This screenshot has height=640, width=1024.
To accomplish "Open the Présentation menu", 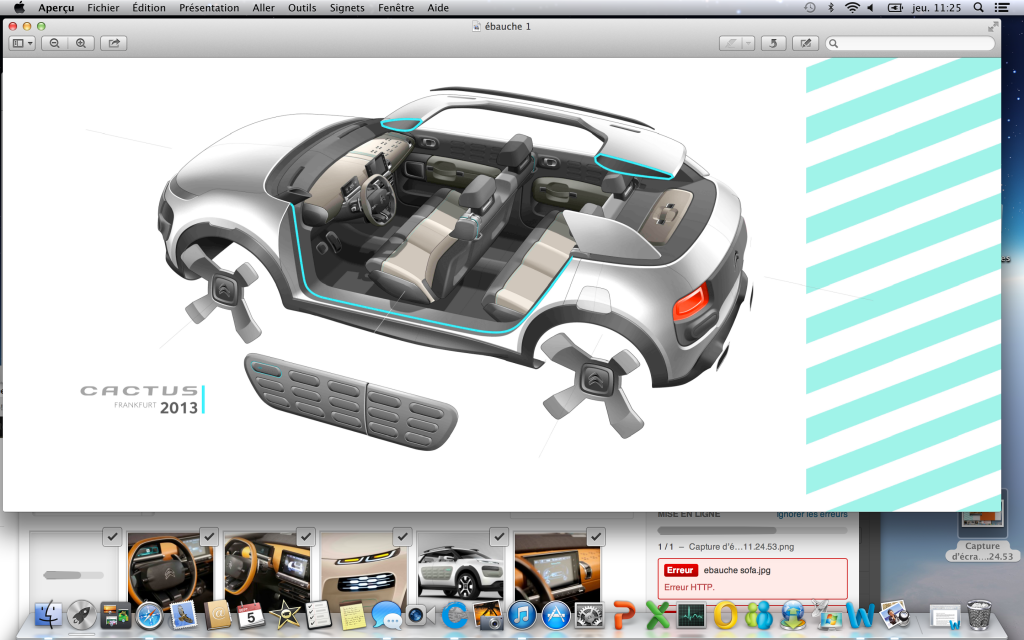I will tap(209, 8).
